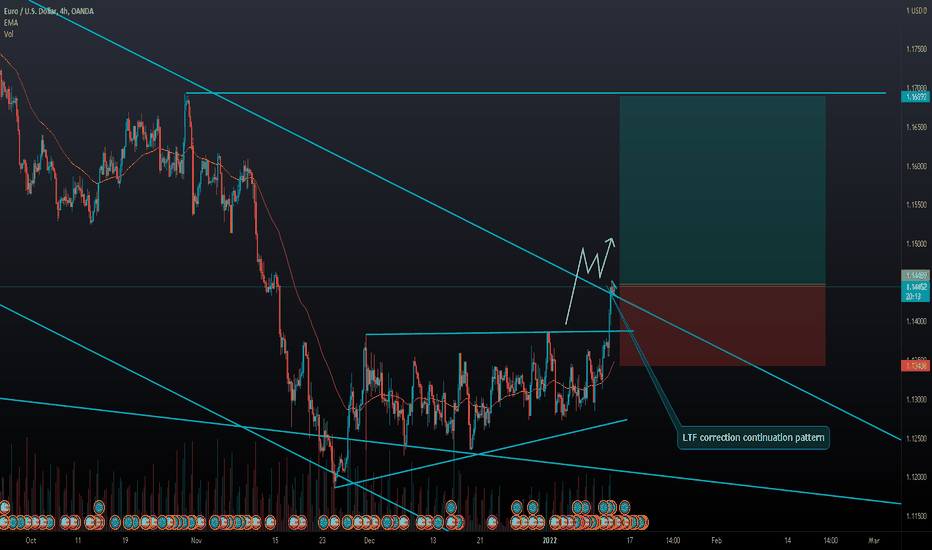
Task: Click the LTF correction continuation pattern callout
Action: 753,438
